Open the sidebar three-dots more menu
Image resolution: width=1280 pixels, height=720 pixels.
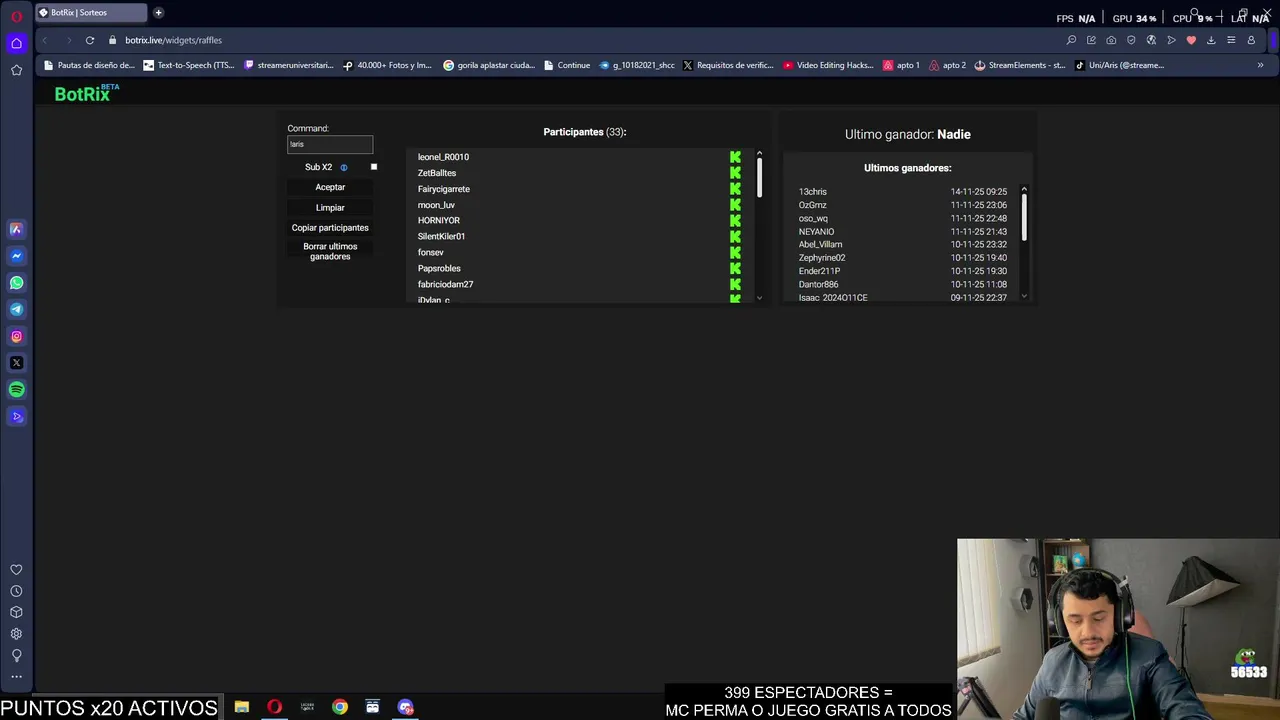tap(16, 677)
